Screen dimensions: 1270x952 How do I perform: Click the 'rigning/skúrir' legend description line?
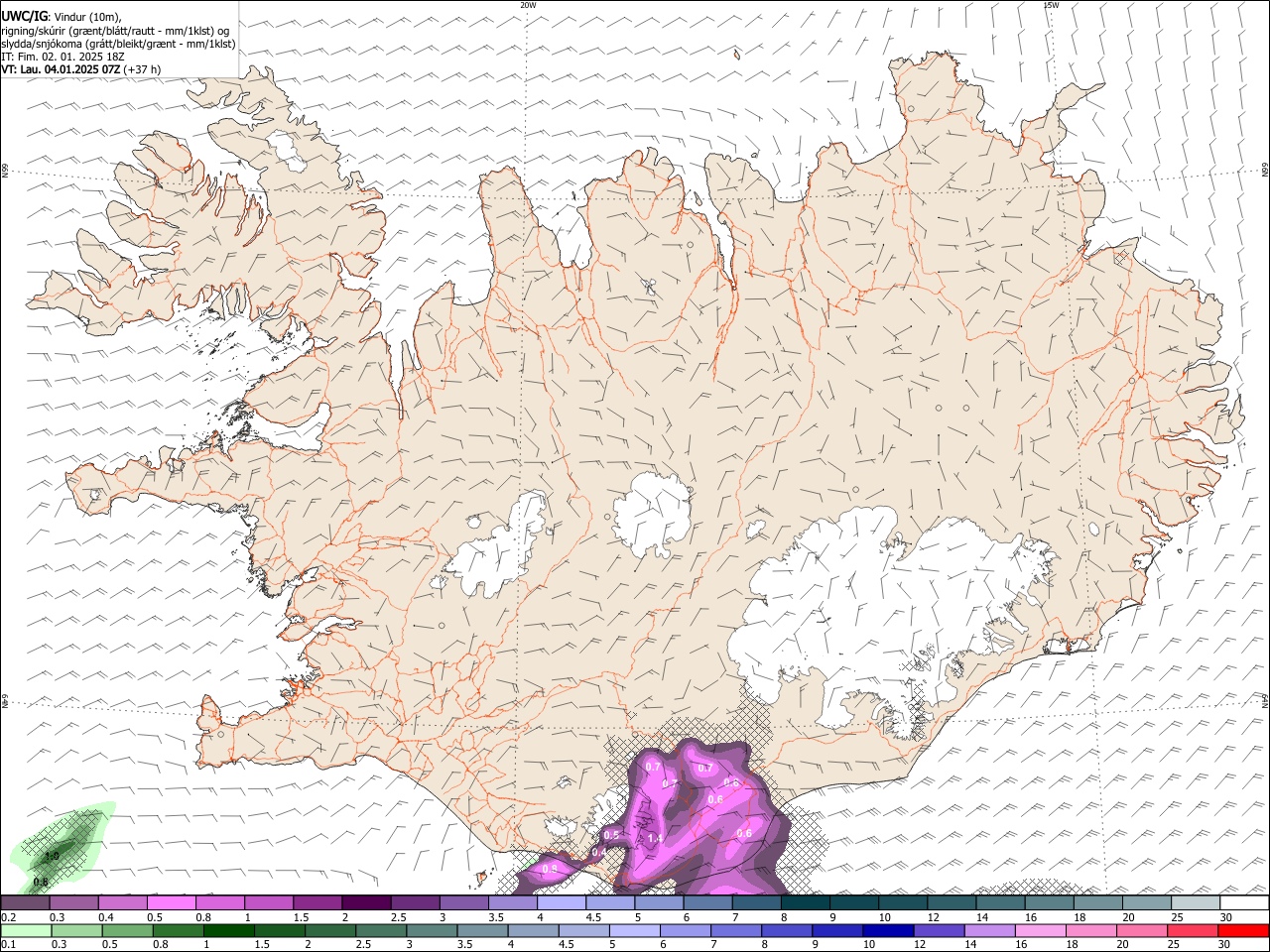116,30
